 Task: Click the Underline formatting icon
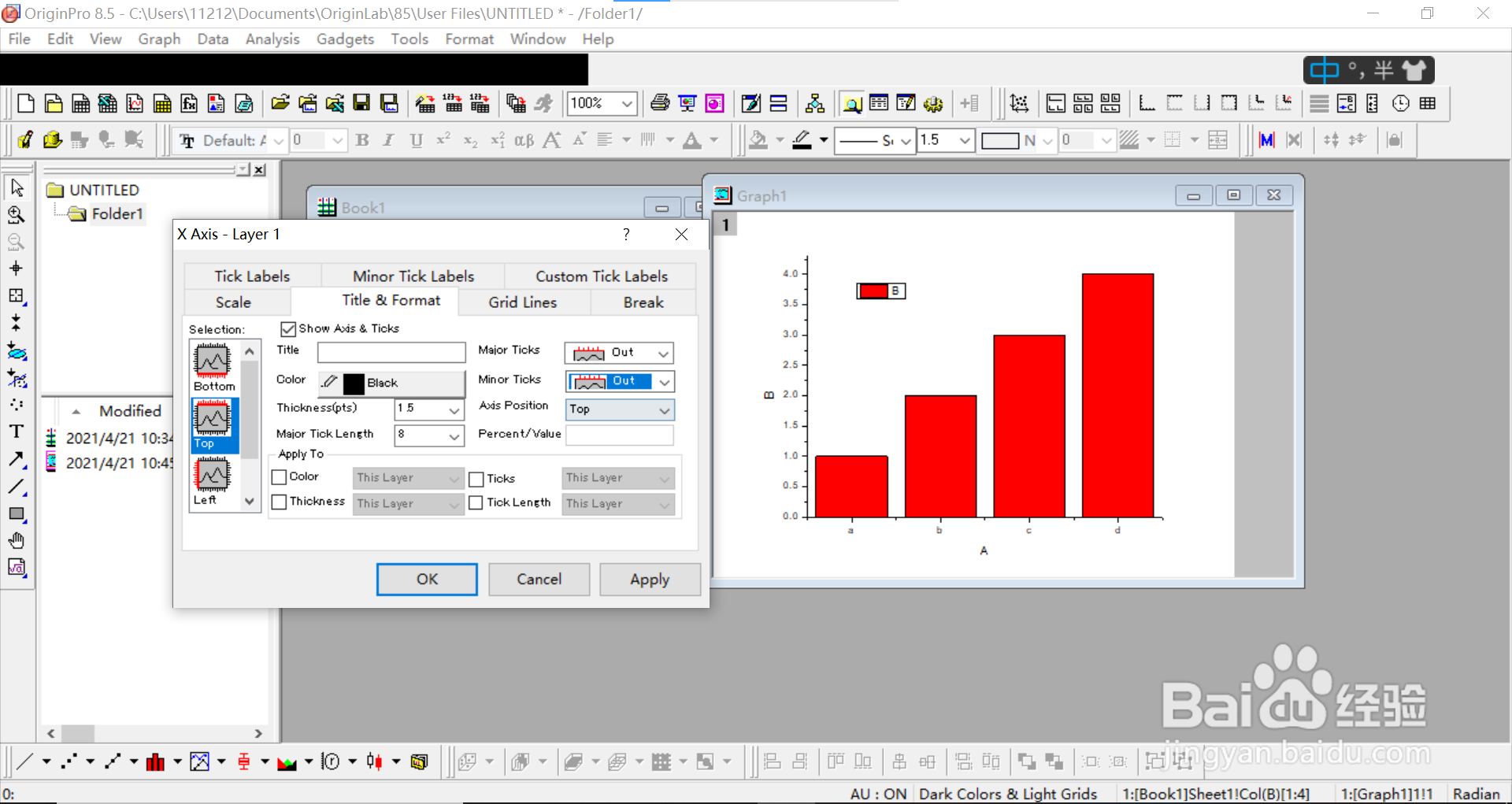417,140
